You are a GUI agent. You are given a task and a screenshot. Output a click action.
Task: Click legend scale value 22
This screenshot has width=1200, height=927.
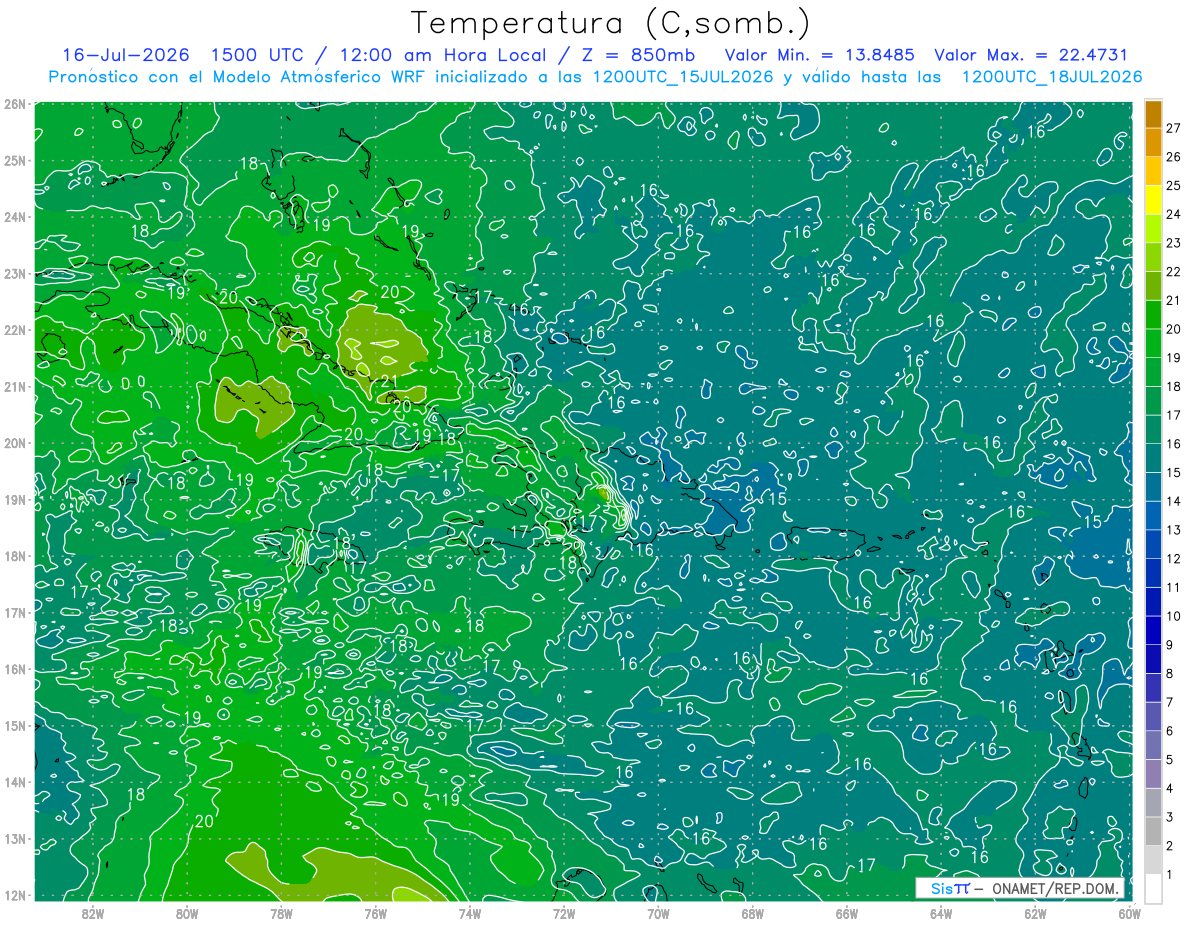pyautogui.click(x=1174, y=271)
